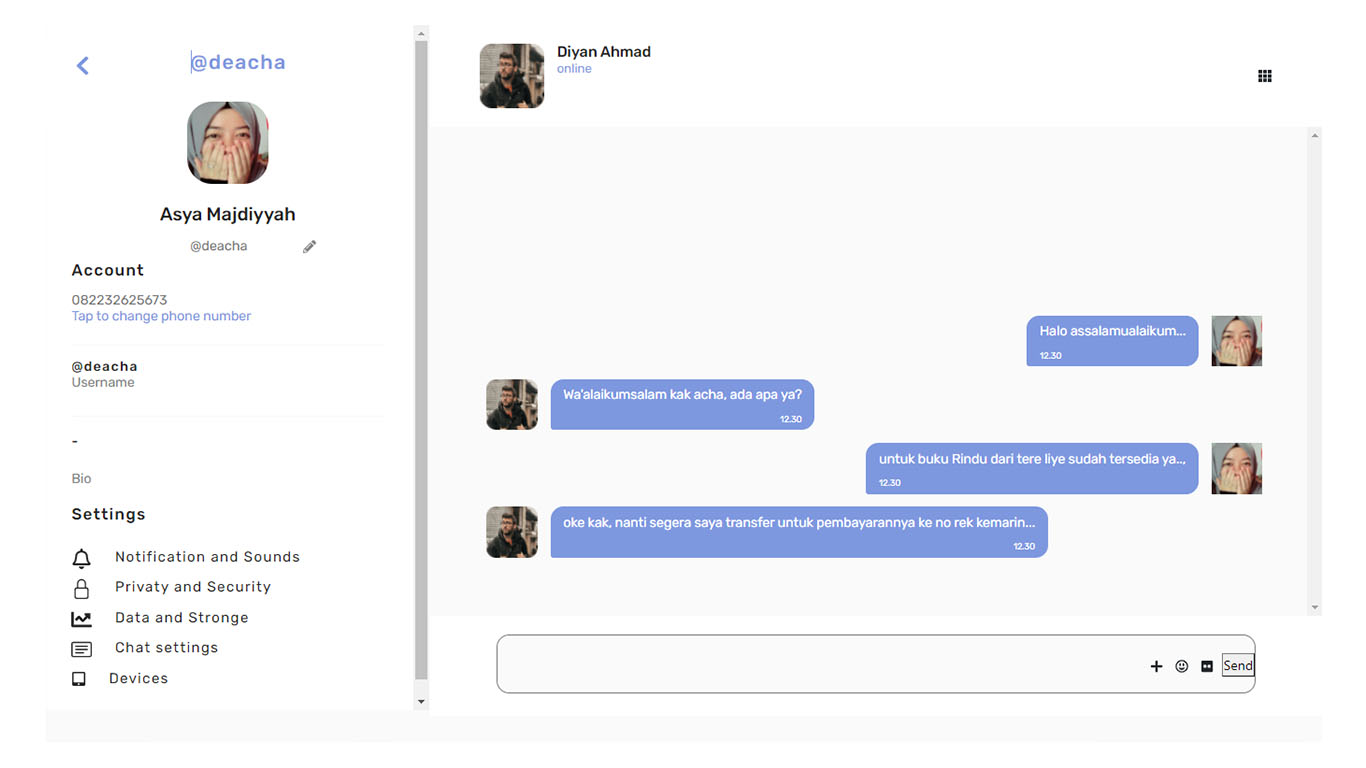Open the emoji picker smiley icon
1366x768 pixels.
[1182, 665]
